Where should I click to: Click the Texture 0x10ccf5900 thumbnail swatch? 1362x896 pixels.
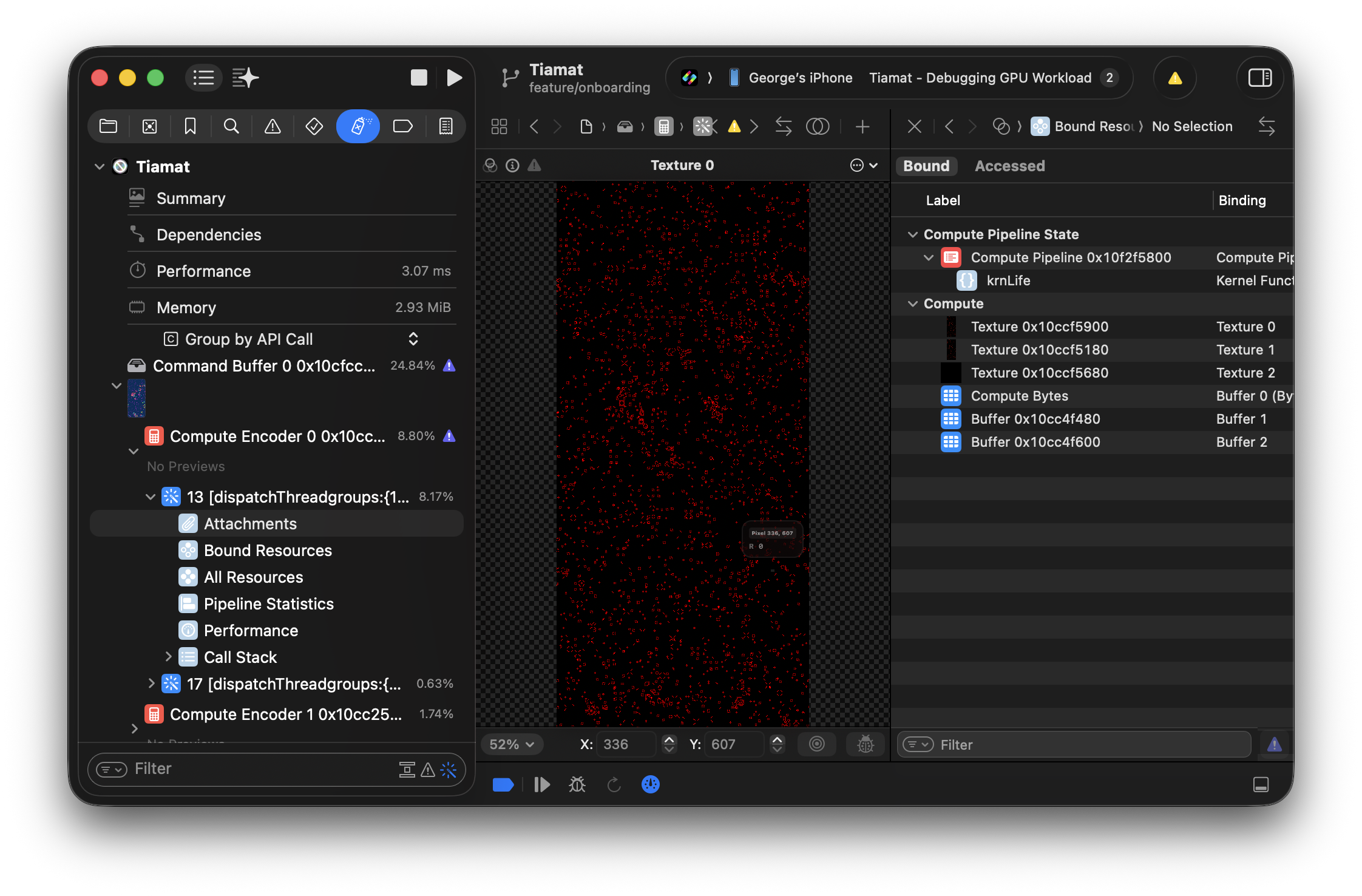(x=950, y=327)
